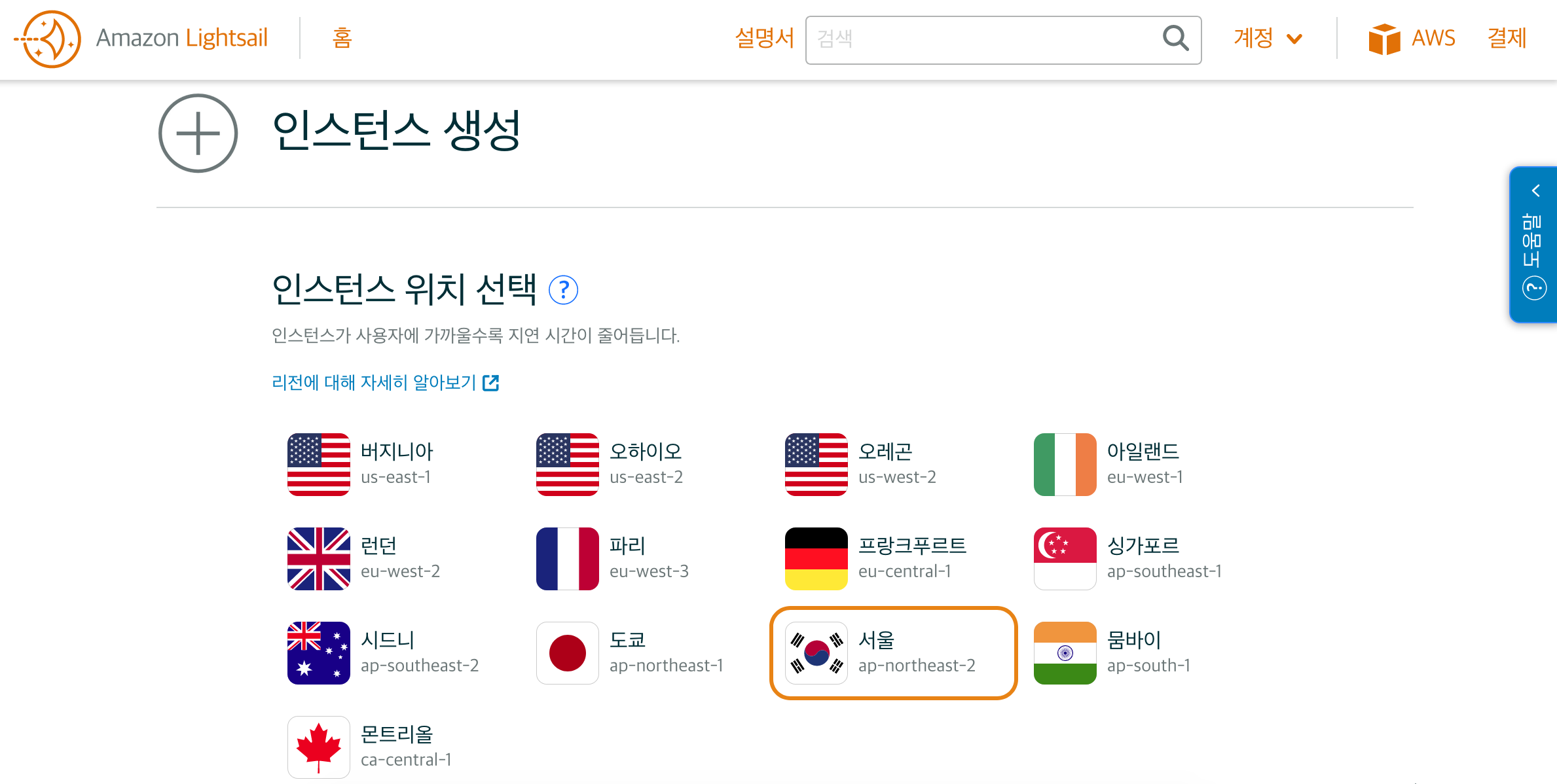The width and height of the screenshot is (1557, 784).
Task: Click the AWS cube icon
Action: 1383,39
